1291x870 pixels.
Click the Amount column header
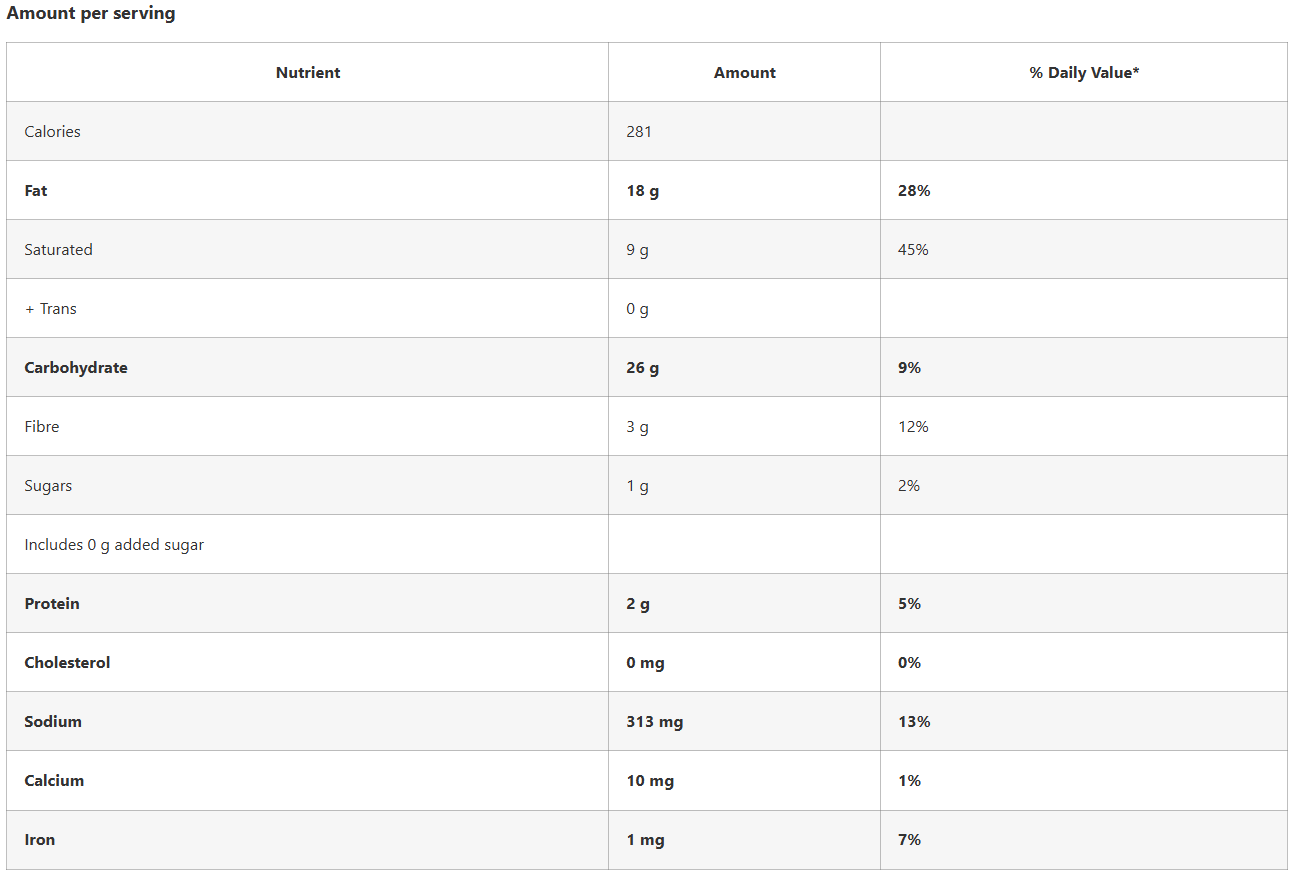[x=745, y=73]
